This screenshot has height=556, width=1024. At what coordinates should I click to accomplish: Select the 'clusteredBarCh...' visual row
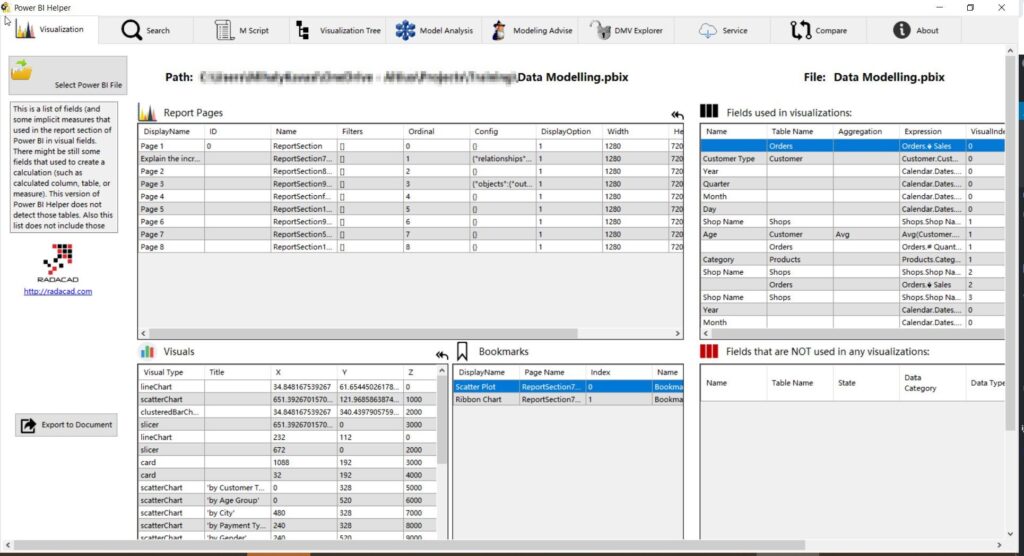click(287, 412)
